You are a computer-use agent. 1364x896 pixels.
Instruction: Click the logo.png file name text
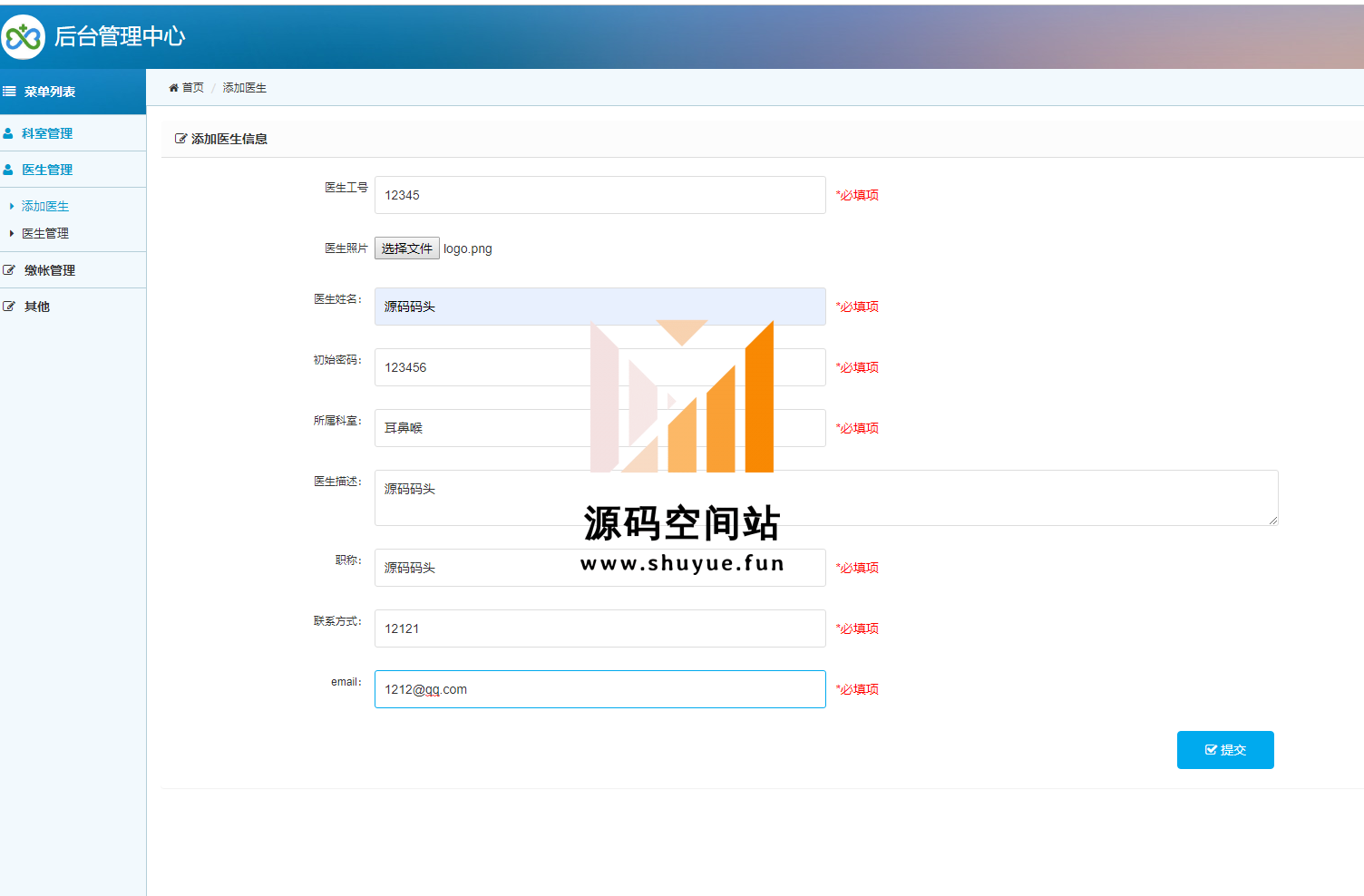click(468, 248)
